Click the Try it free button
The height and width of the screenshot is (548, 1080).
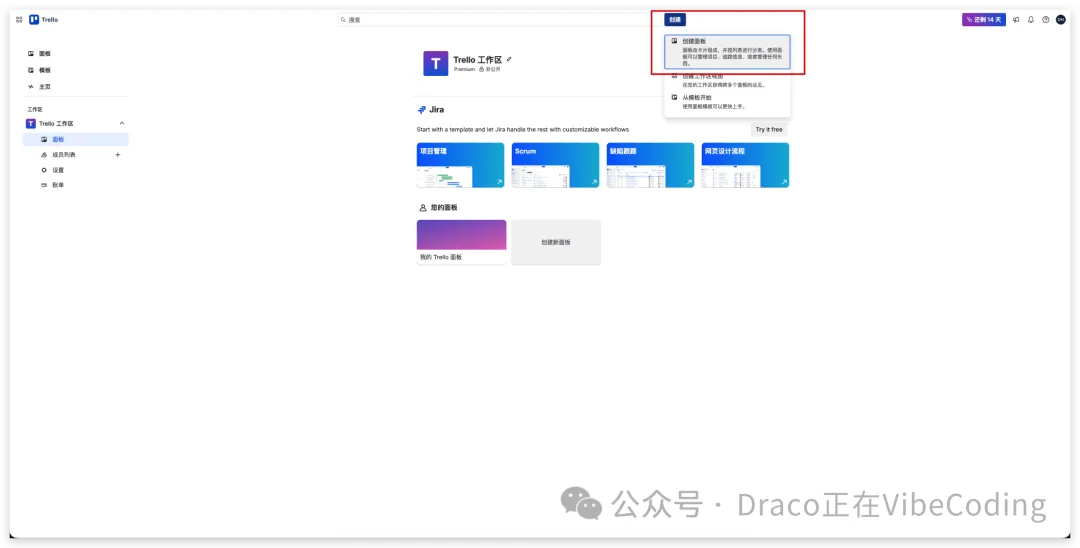[x=769, y=129]
